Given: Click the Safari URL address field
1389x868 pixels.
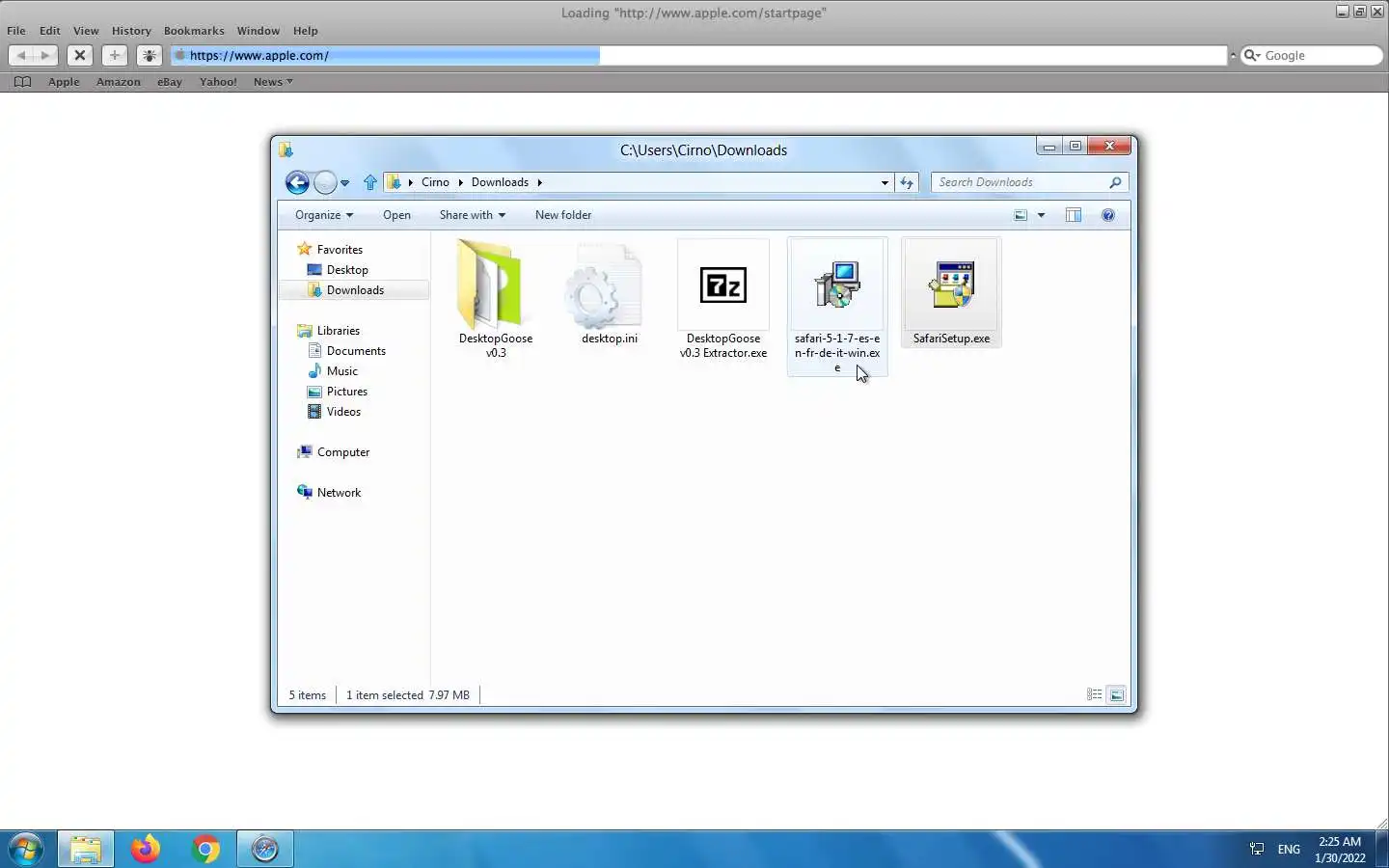Looking at the screenshot, I should click(x=698, y=55).
